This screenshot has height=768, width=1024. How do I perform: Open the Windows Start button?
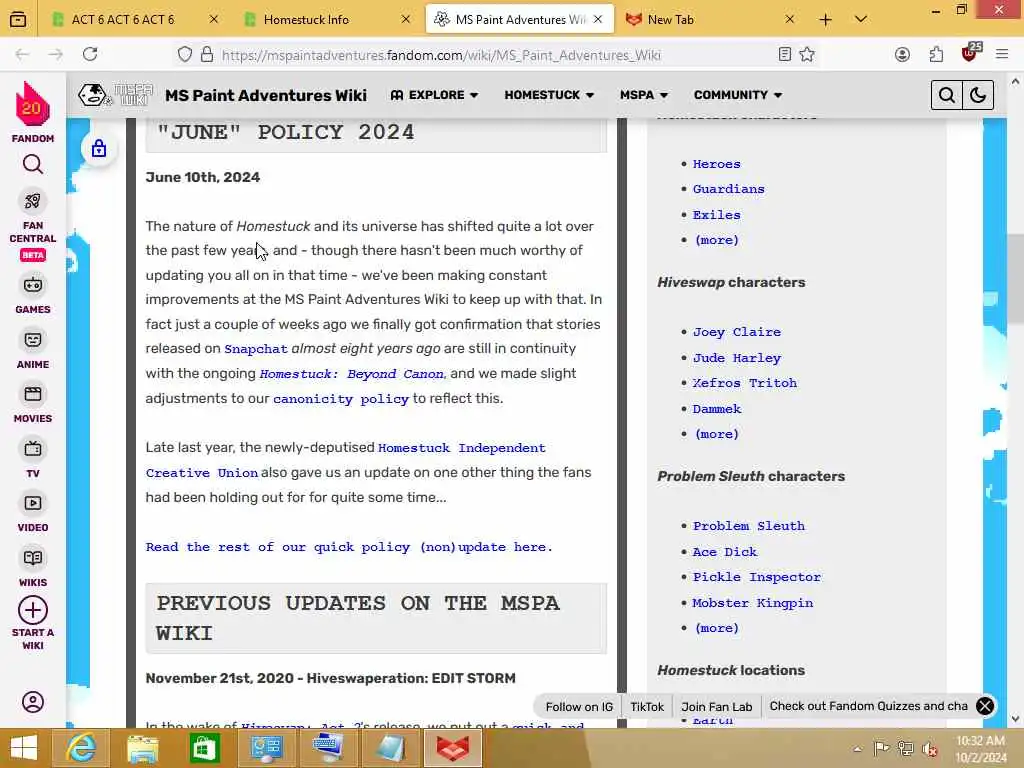pos(24,748)
